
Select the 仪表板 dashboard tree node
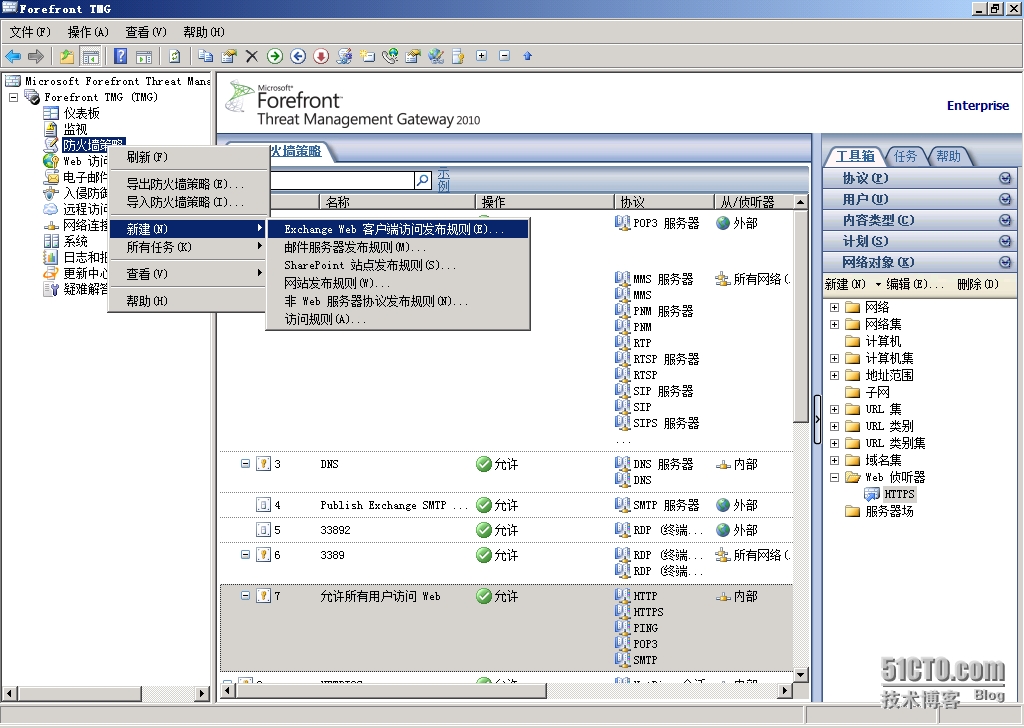82,113
